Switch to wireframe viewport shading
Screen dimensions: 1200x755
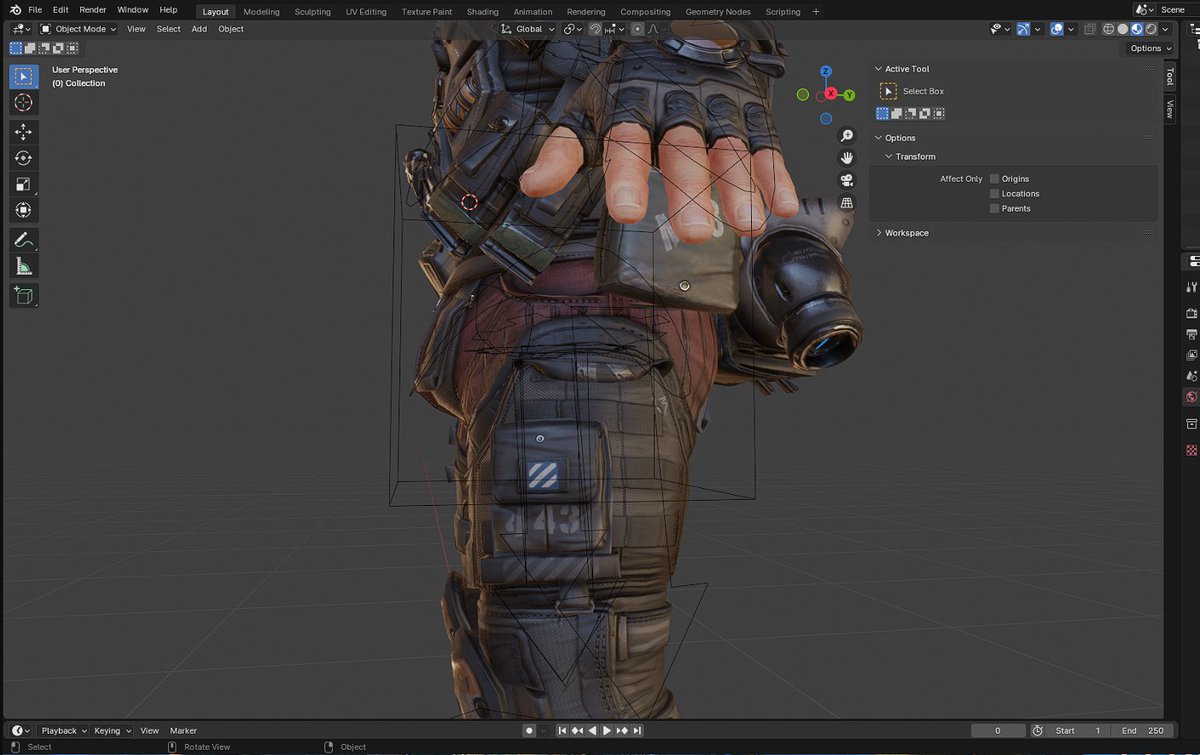(x=1109, y=29)
